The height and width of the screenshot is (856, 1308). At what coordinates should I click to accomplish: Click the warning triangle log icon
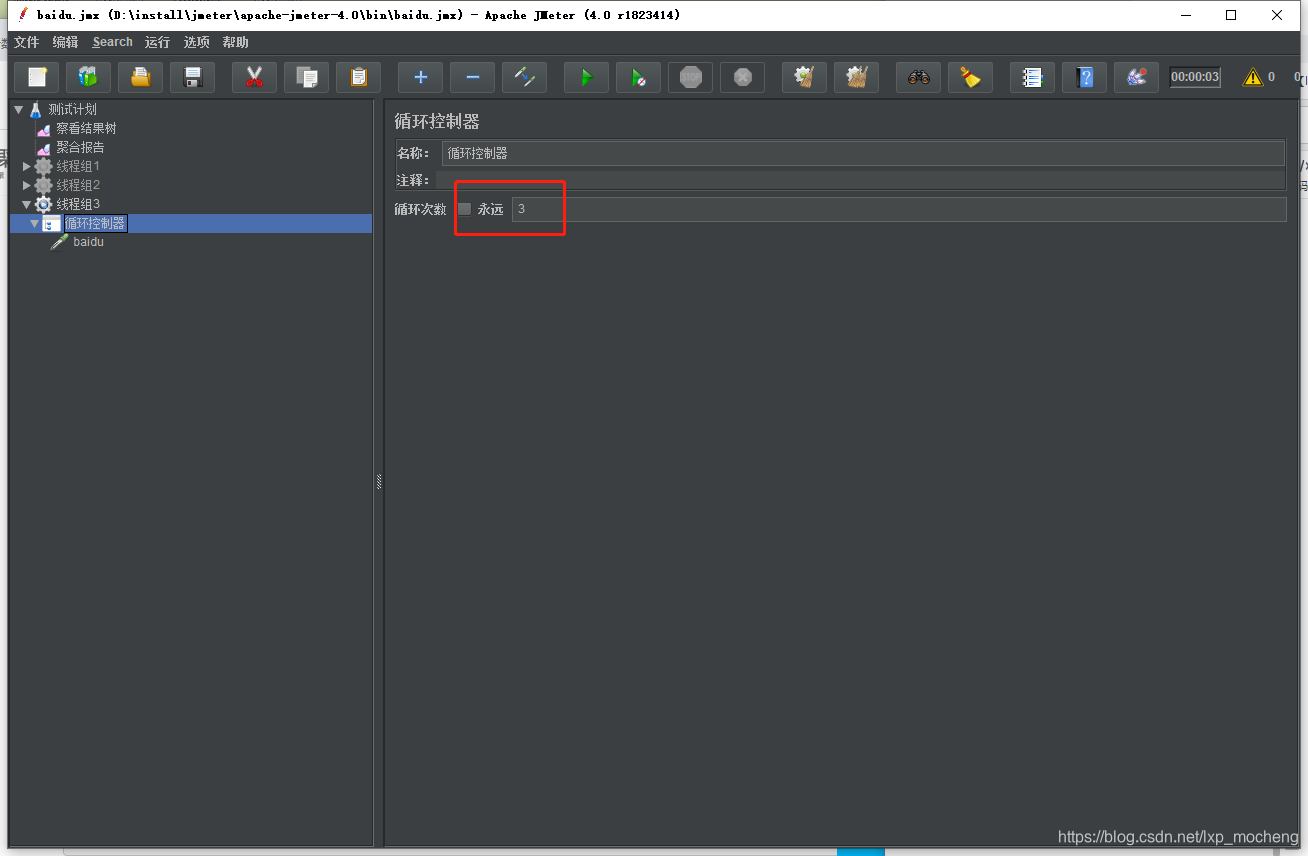click(1252, 77)
